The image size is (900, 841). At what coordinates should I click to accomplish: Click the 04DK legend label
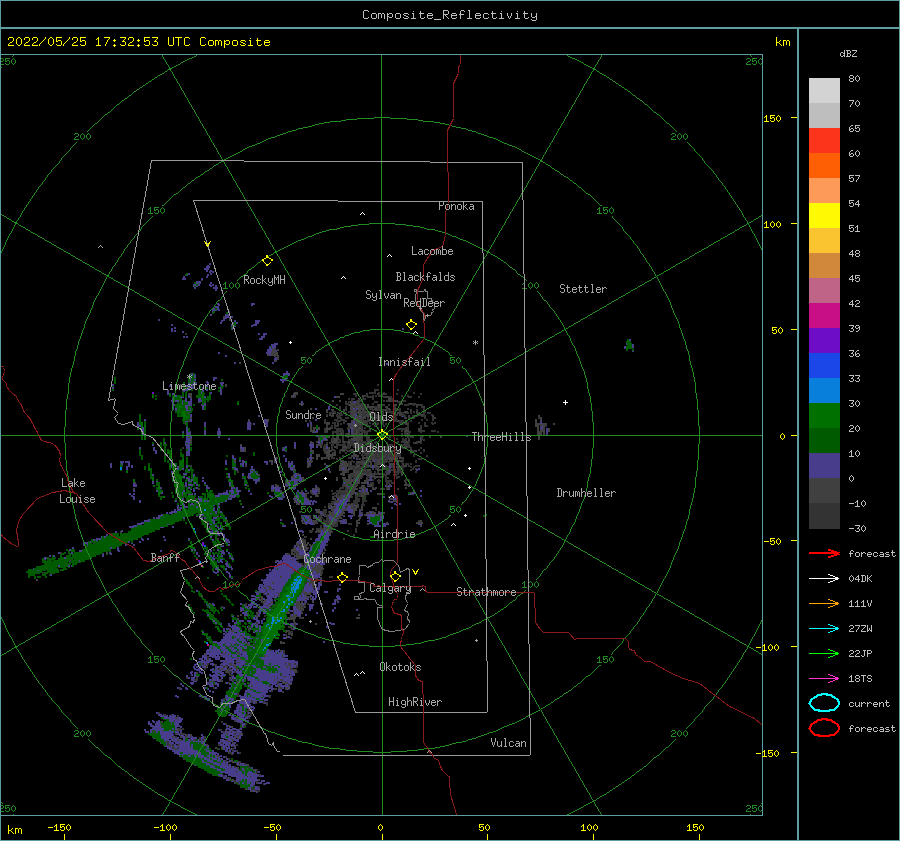pos(860,578)
